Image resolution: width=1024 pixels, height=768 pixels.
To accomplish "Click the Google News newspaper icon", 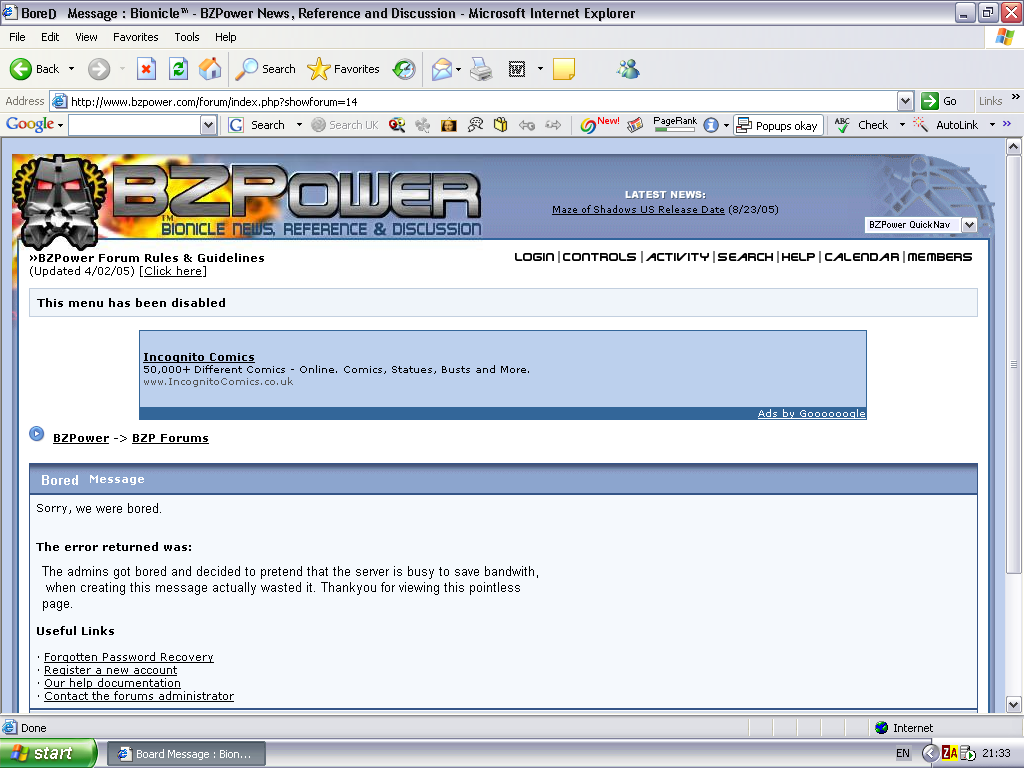I will click(x=635, y=125).
